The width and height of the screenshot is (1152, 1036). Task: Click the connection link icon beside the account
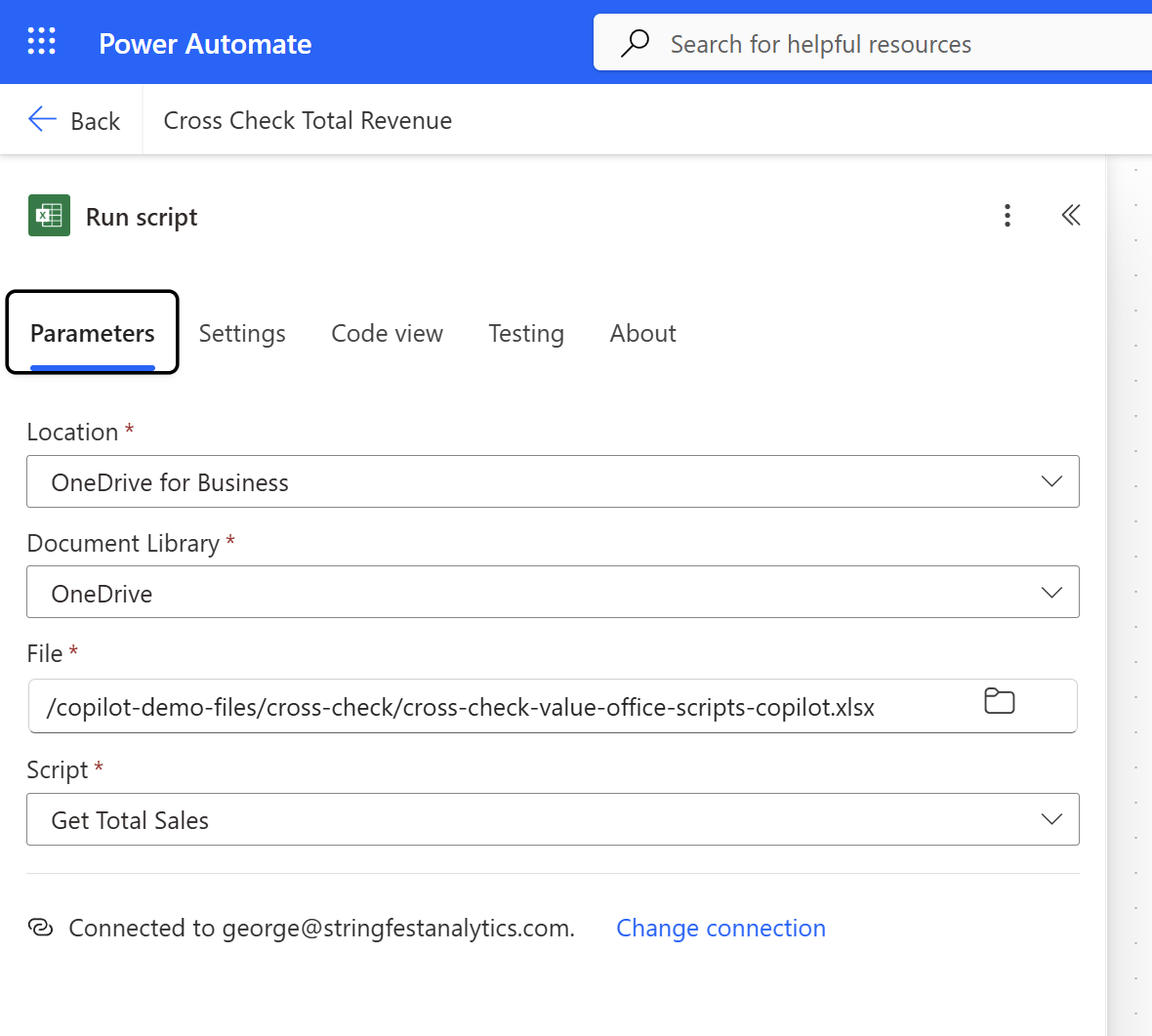pyautogui.click(x=40, y=928)
